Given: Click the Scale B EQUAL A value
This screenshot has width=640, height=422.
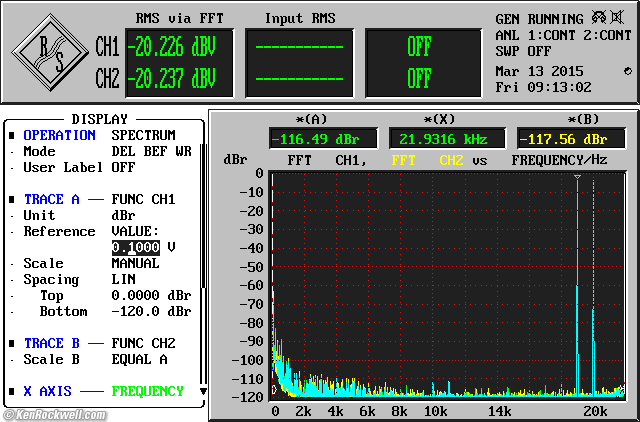Looking at the screenshot, I should [x=139, y=359].
